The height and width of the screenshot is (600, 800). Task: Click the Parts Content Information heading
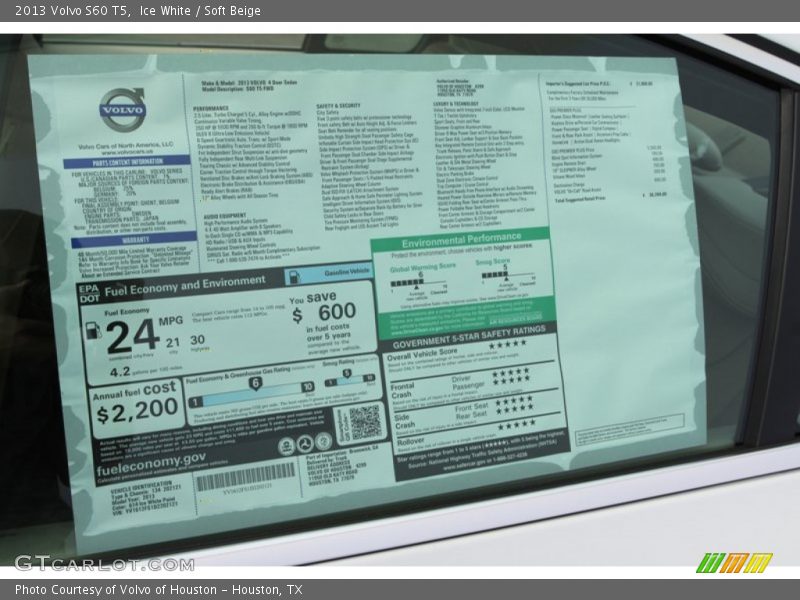(x=127, y=162)
